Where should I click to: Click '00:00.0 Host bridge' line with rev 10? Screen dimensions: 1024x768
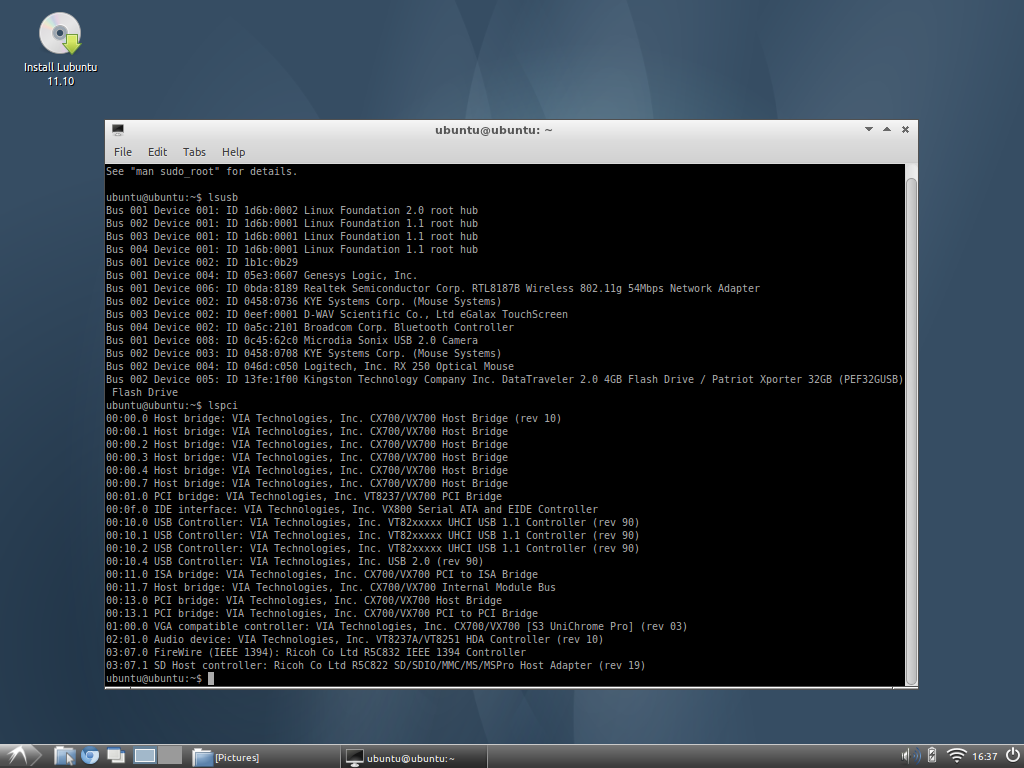[x=334, y=418]
